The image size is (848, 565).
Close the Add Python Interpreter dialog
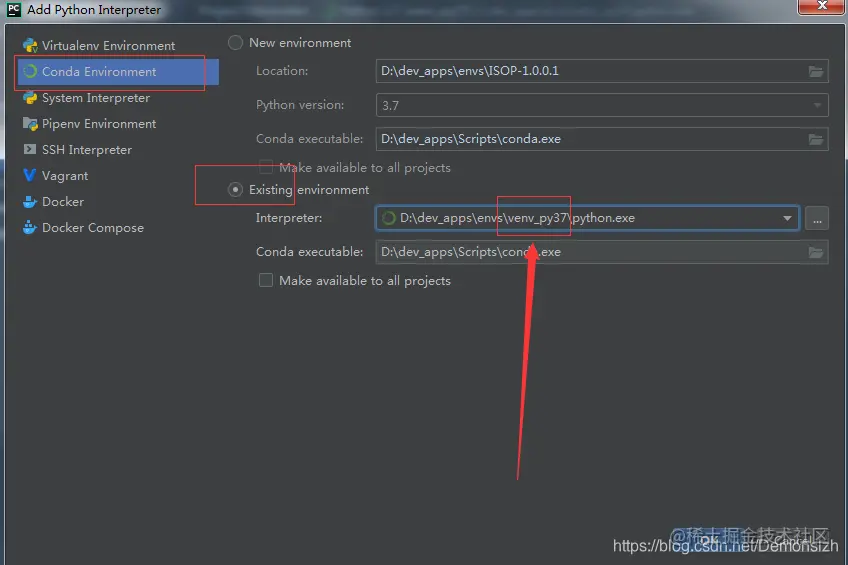(822, 6)
